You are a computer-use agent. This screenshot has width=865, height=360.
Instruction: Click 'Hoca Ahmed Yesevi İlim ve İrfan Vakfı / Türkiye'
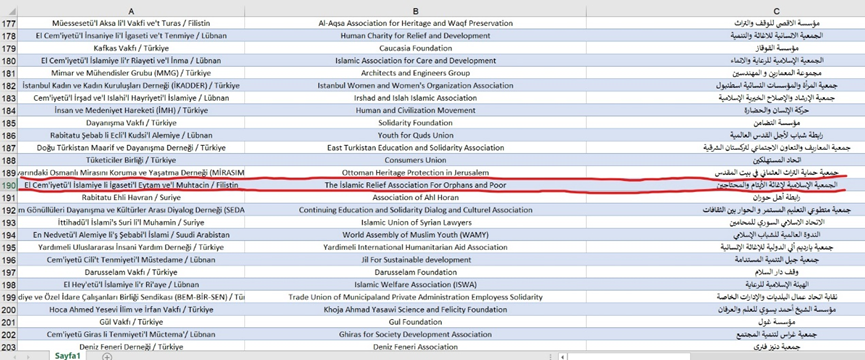[131, 310]
